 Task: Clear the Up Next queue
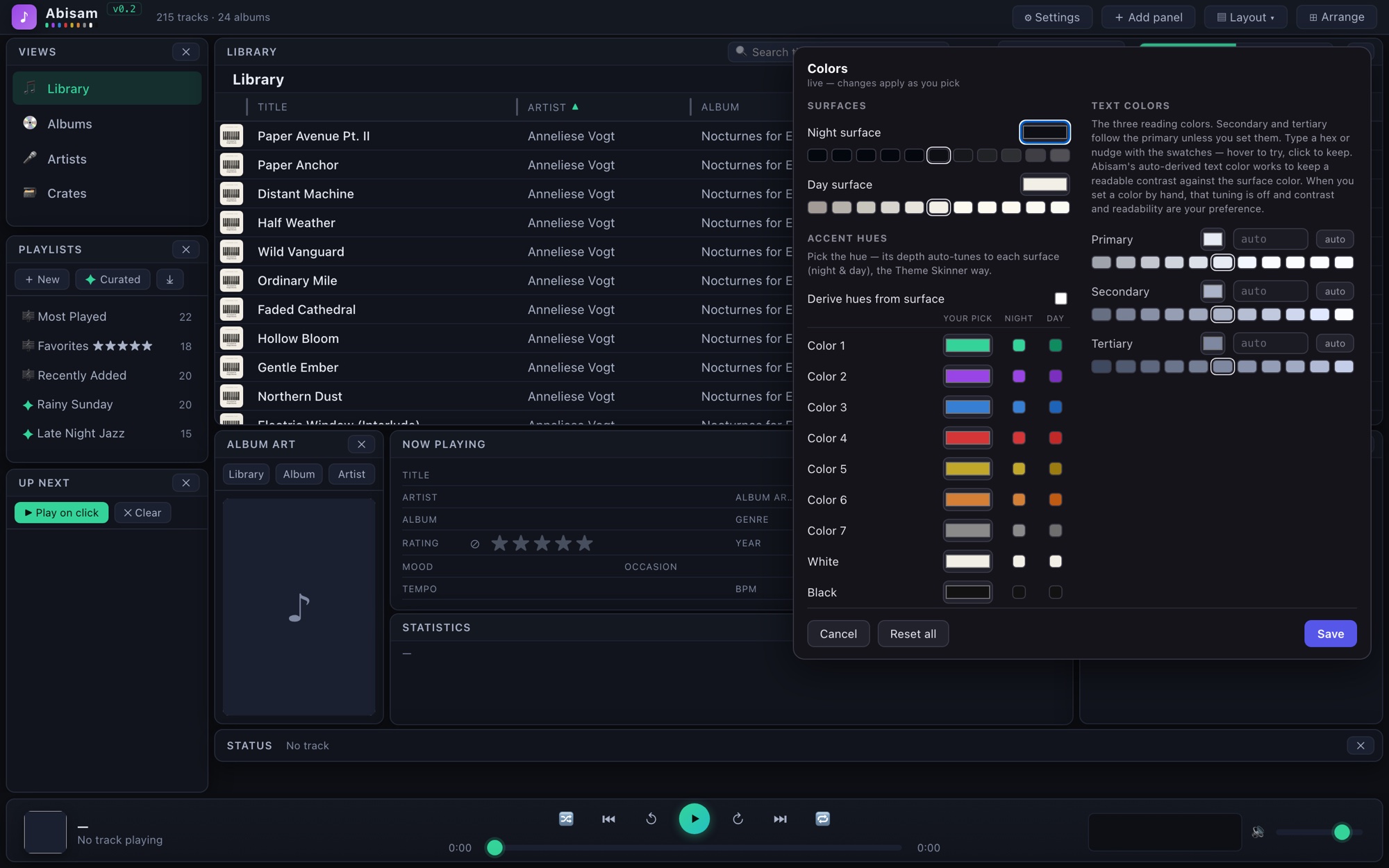142,512
